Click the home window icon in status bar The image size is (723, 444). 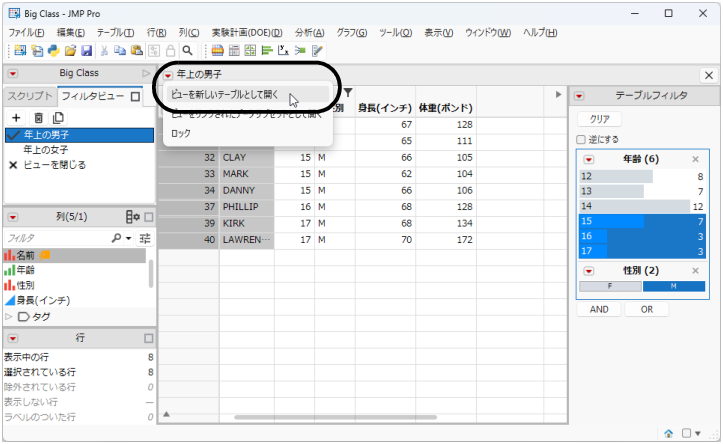pyautogui.click(x=668, y=433)
